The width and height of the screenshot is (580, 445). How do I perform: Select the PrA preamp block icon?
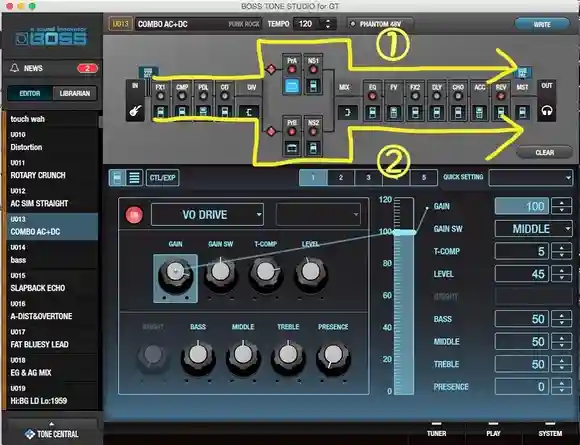pyautogui.click(x=292, y=86)
